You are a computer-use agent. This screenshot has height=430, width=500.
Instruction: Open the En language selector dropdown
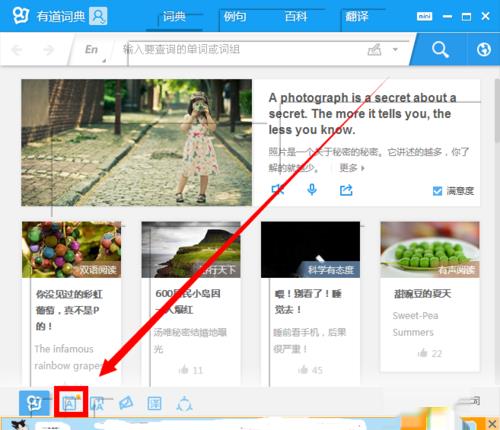coord(92,50)
